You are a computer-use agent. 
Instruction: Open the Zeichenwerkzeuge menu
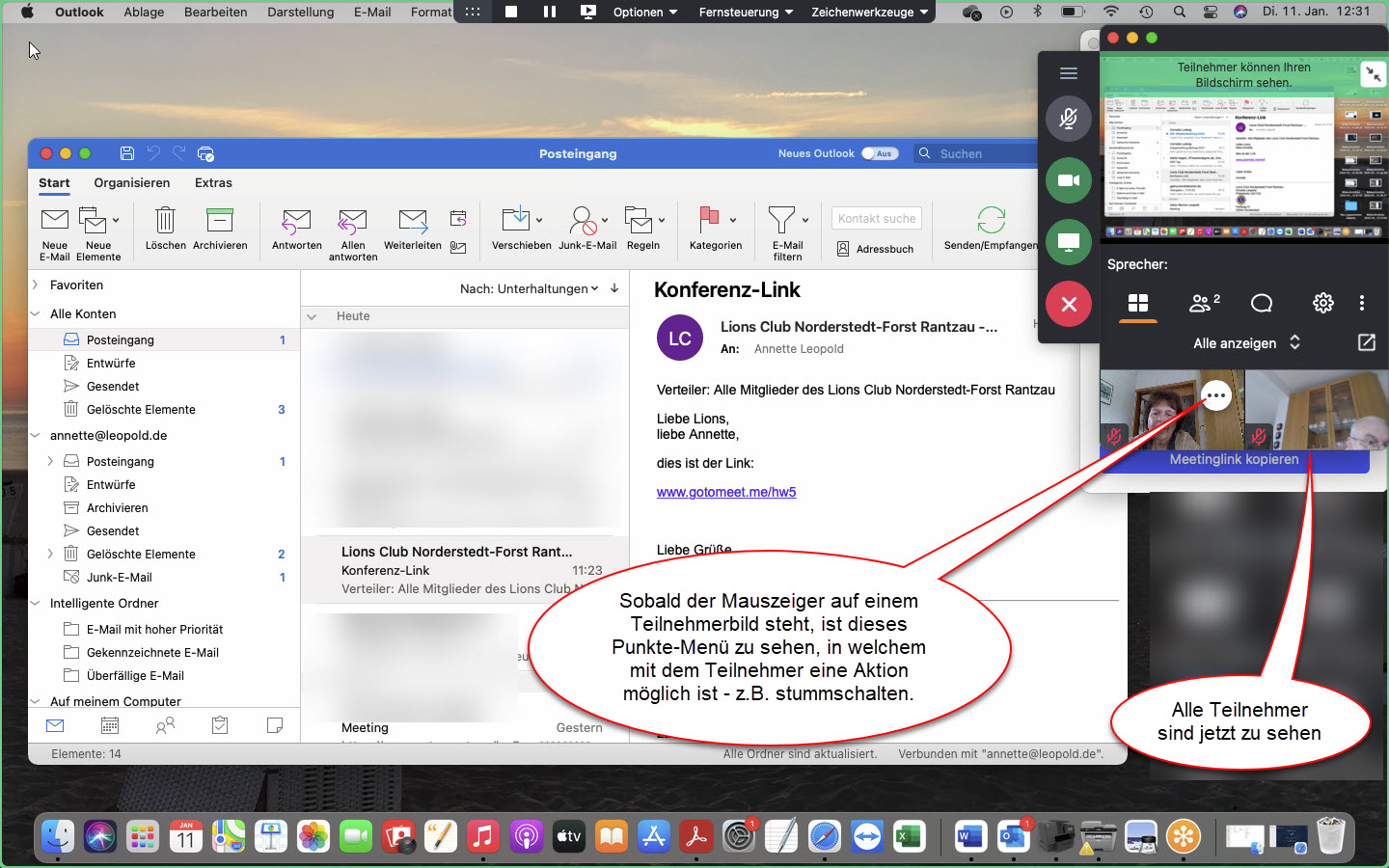tap(869, 12)
